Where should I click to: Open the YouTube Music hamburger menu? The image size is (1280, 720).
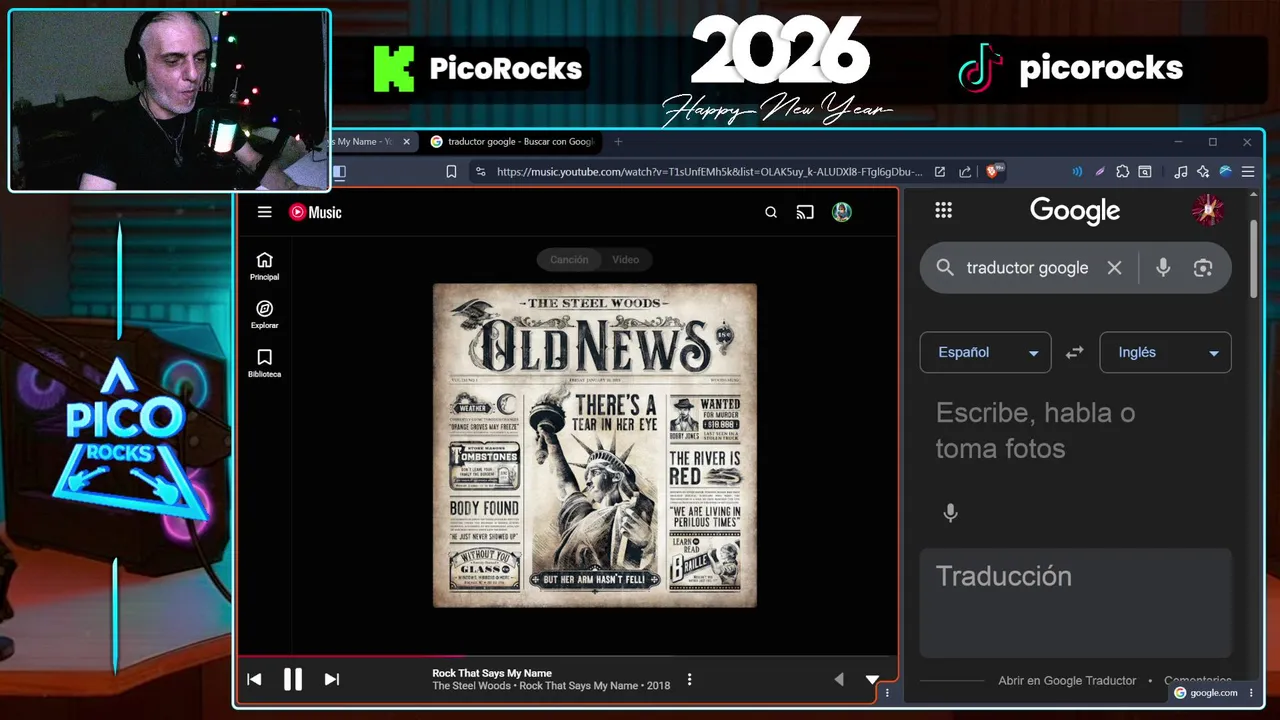tap(264, 212)
